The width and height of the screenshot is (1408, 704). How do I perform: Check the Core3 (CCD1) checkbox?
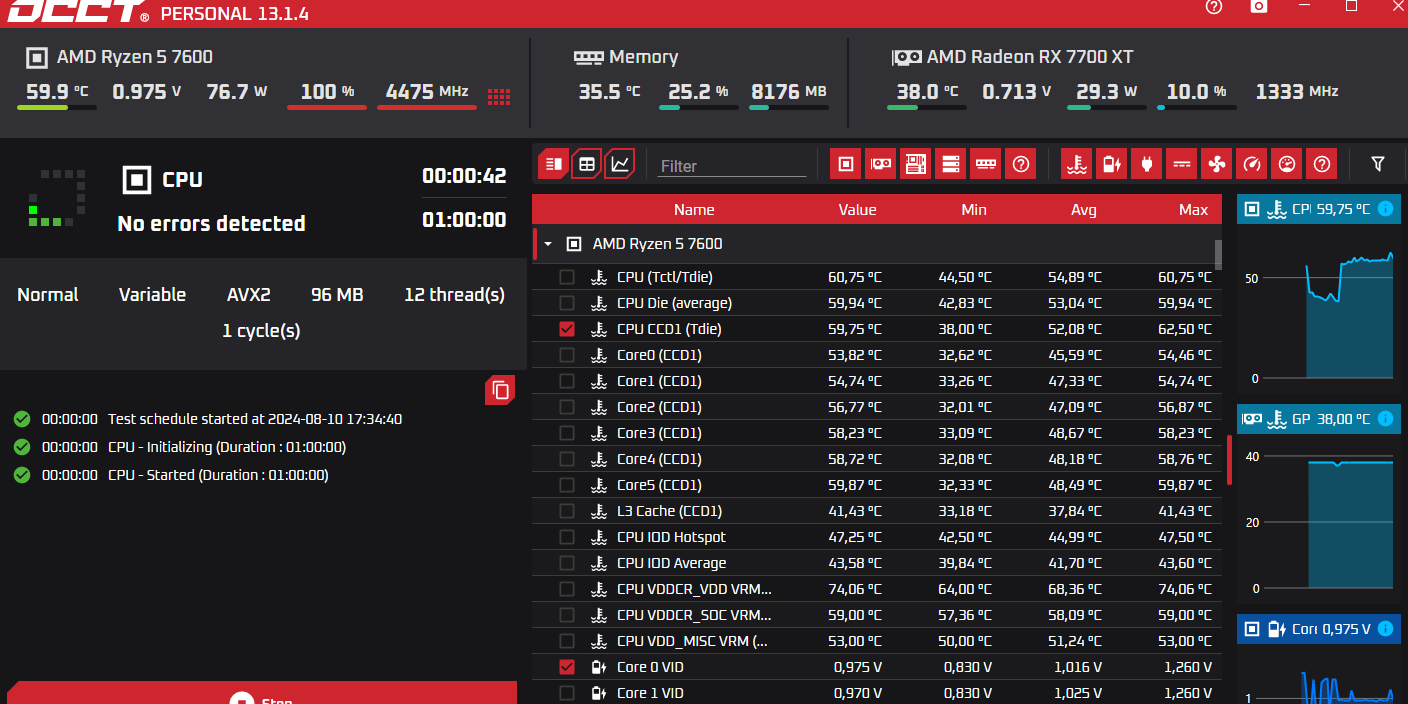[567, 433]
